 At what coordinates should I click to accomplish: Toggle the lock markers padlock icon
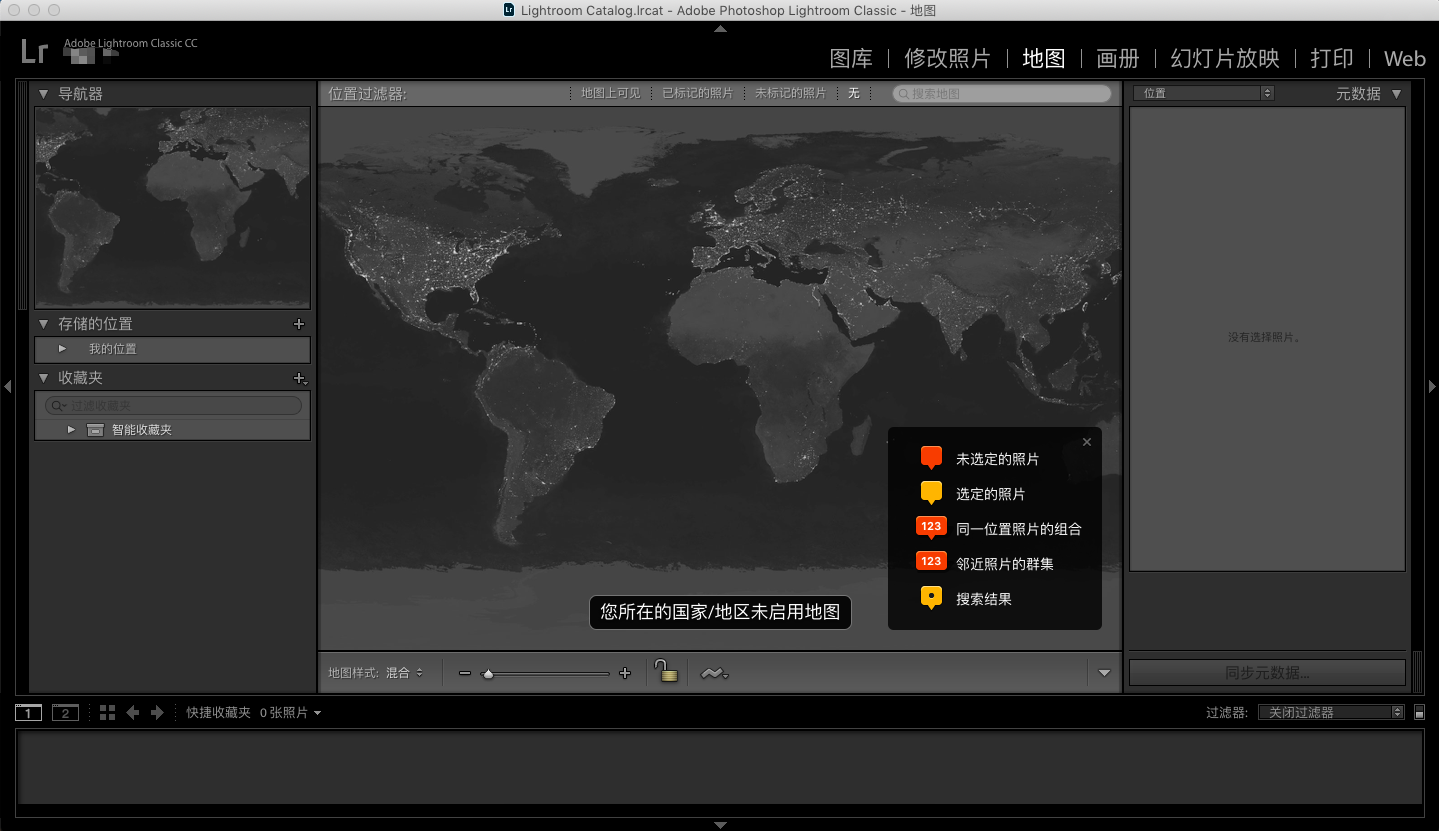pos(666,671)
